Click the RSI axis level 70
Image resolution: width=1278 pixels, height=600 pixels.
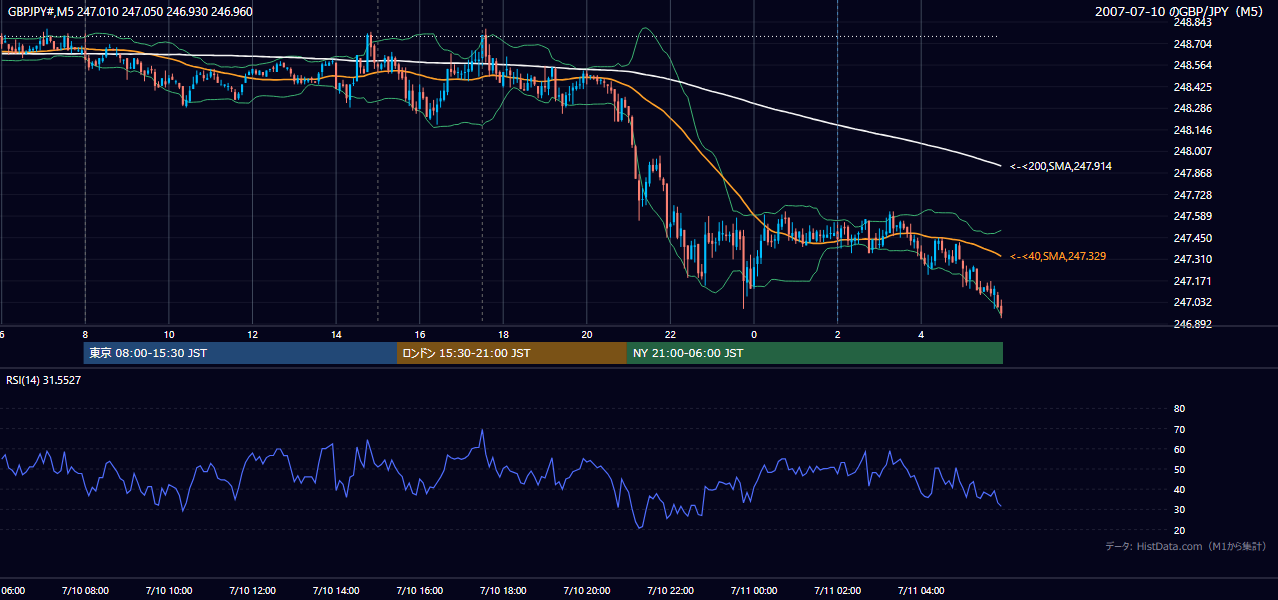pyautogui.click(x=1179, y=430)
